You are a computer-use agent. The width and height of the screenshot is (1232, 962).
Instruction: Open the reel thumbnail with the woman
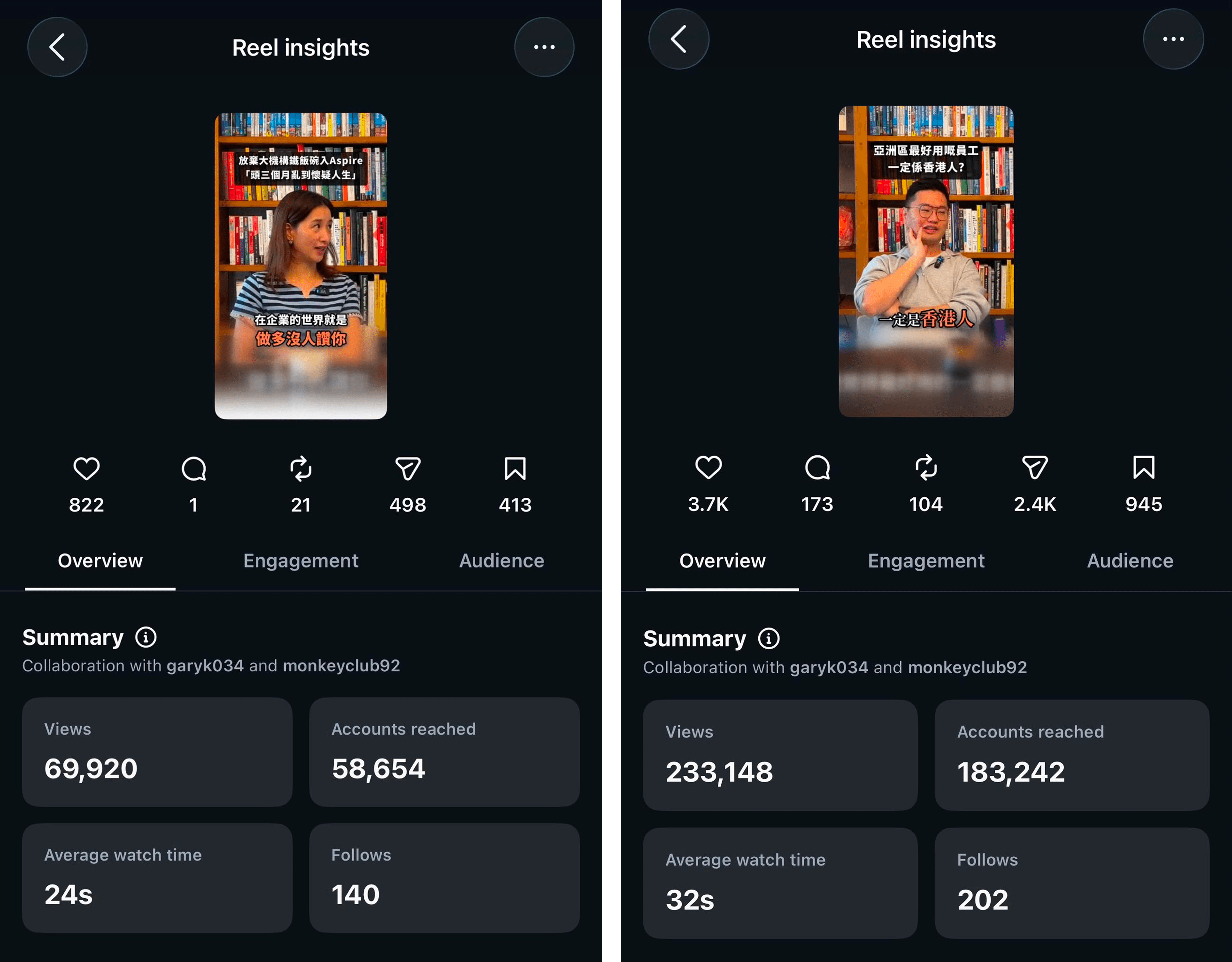point(301,266)
